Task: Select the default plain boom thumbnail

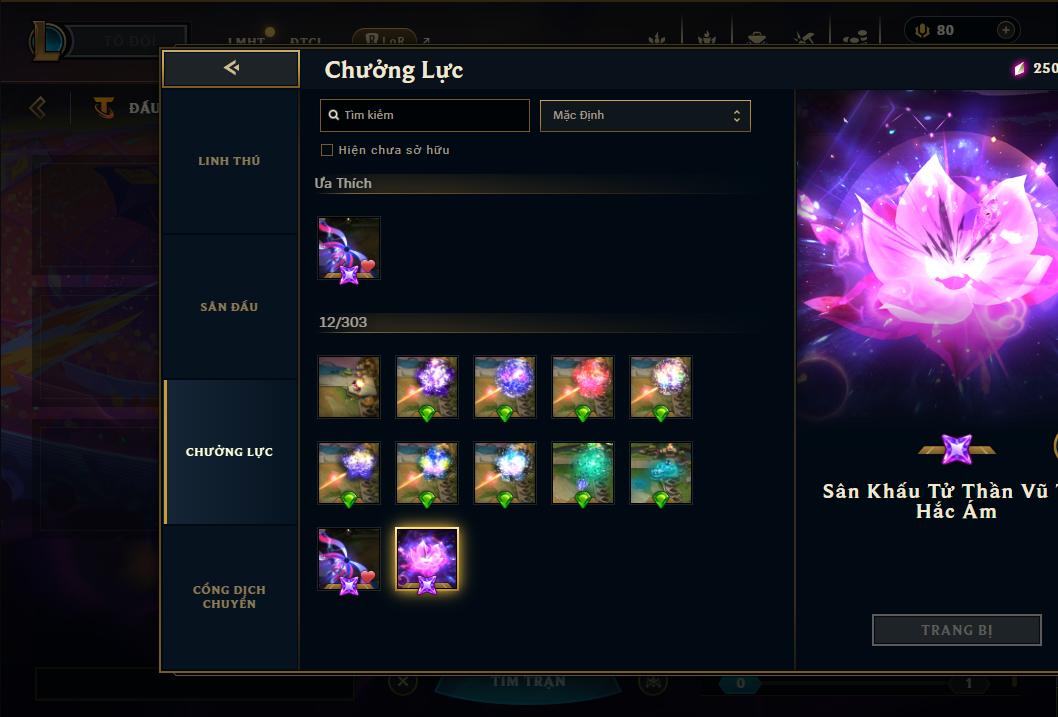Action: coord(349,387)
